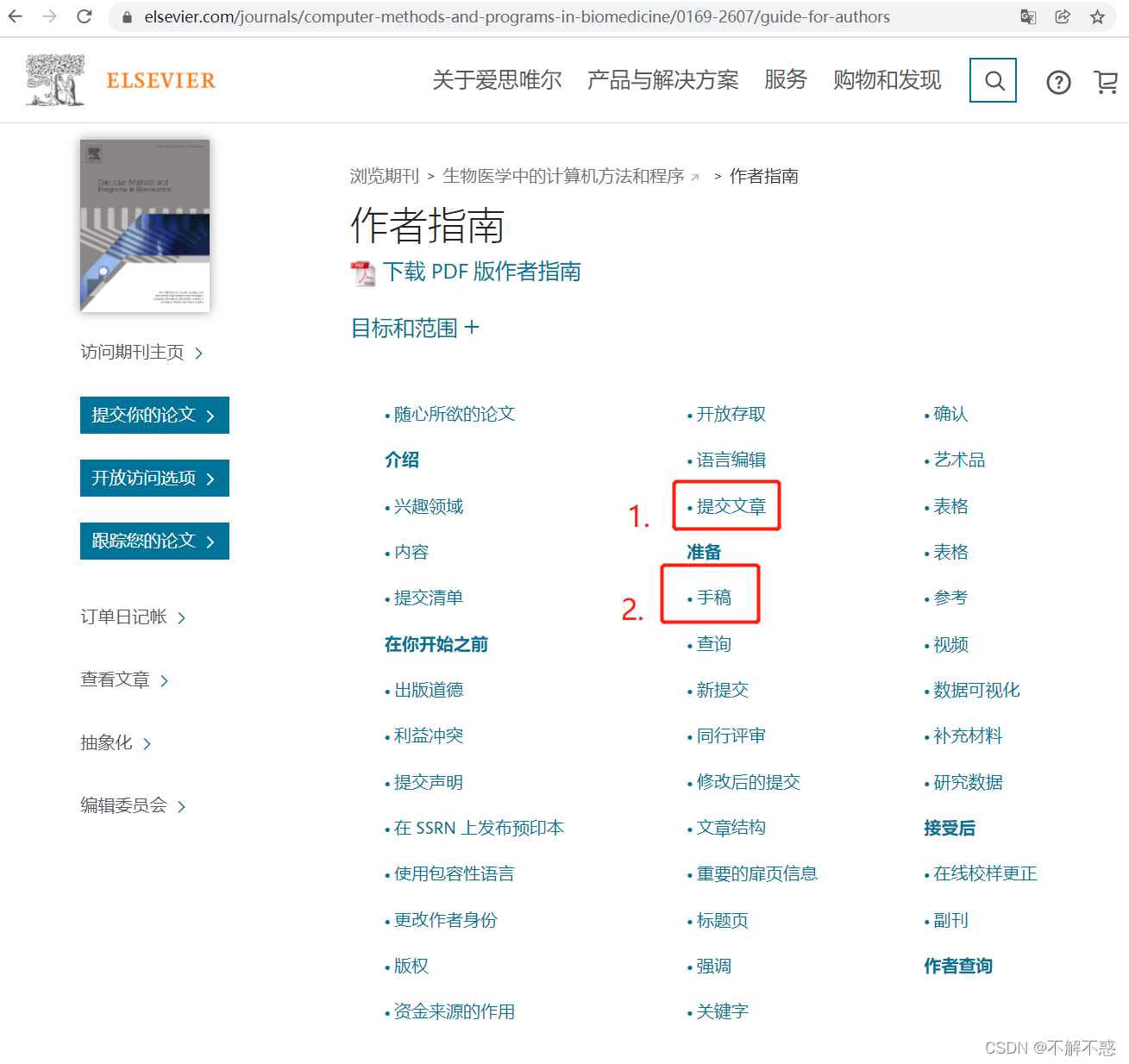Click the 开放访问选项 button
The width and height of the screenshot is (1129, 1064).
[x=154, y=478]
